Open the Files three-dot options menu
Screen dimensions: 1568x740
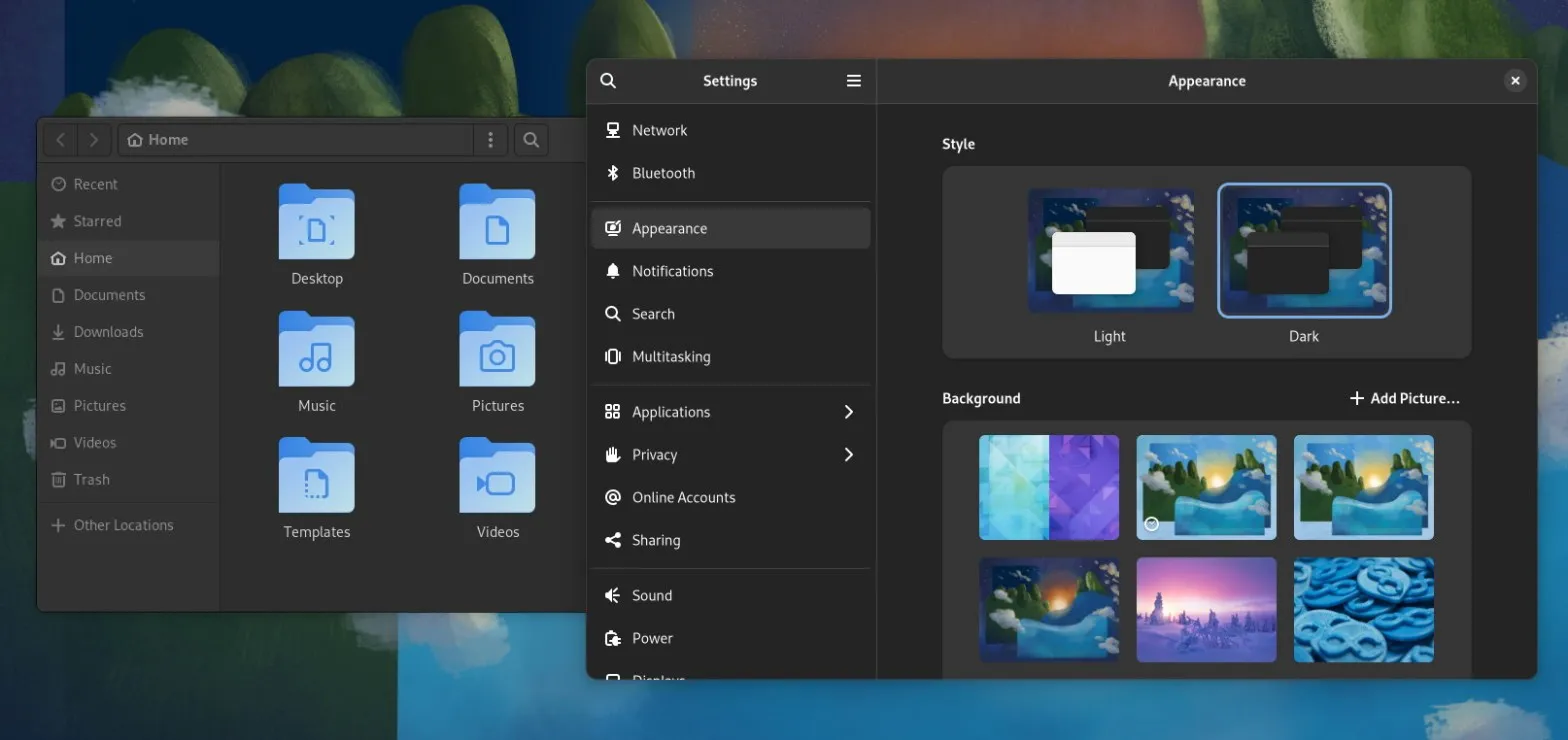tap(490, 140)
